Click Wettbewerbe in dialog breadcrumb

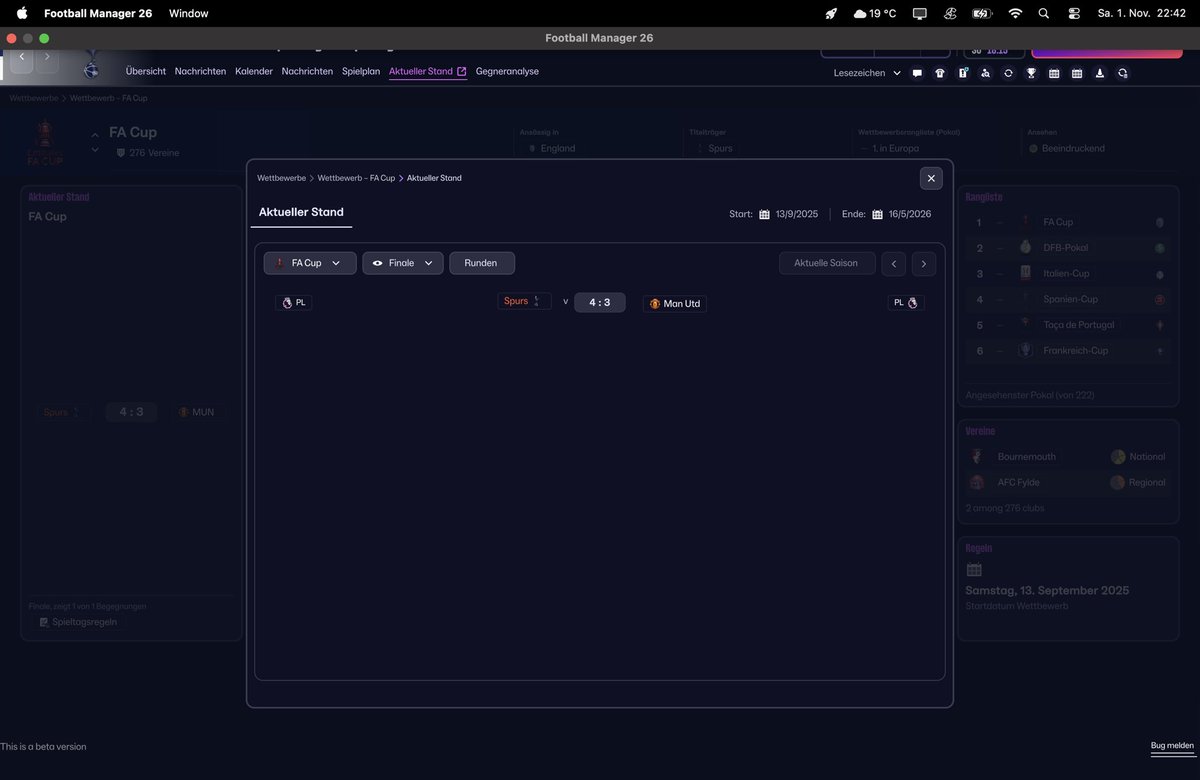[281, 178]
